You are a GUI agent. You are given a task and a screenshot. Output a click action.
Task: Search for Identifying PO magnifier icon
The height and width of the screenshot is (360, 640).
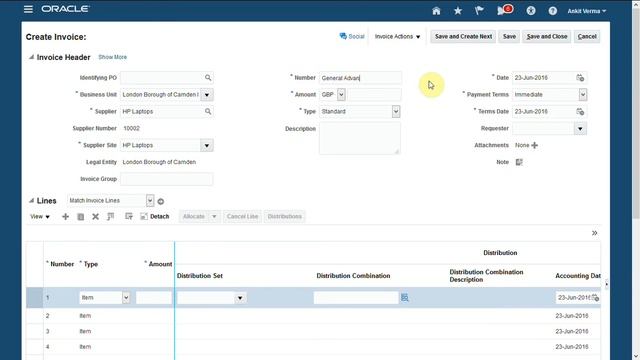tap(208, 78)
